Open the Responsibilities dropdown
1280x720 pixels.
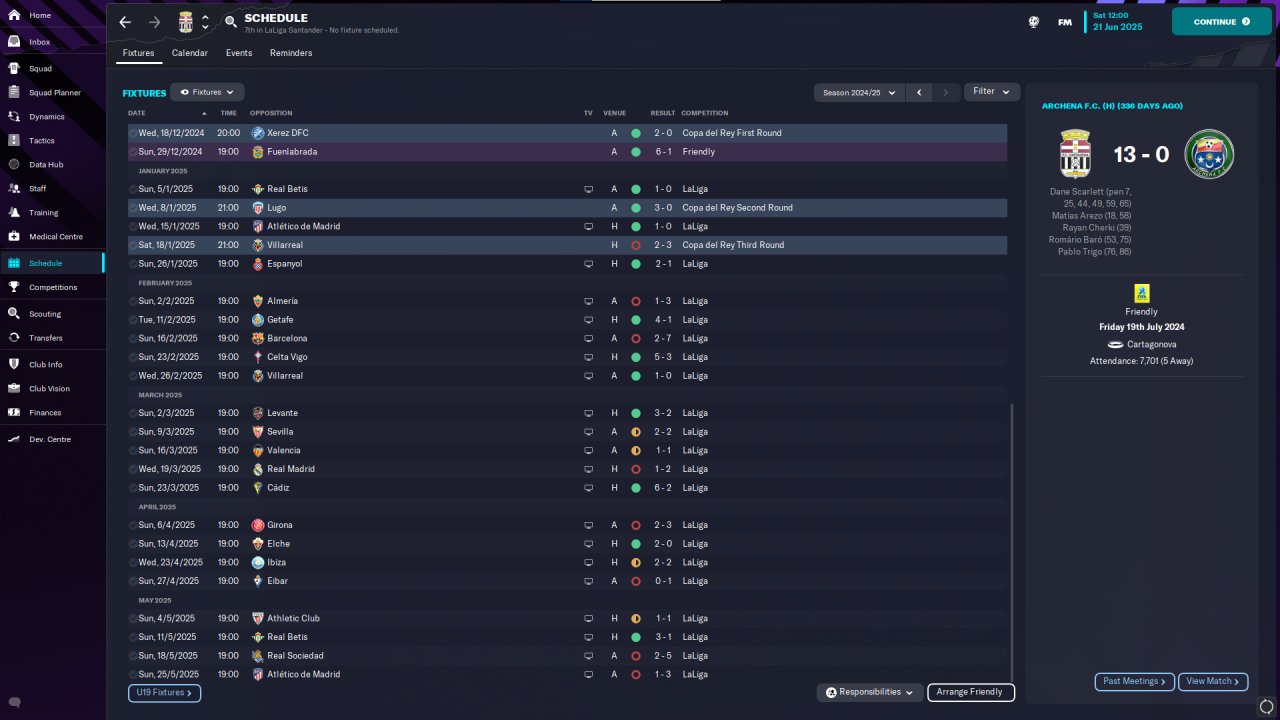point(870,692)
